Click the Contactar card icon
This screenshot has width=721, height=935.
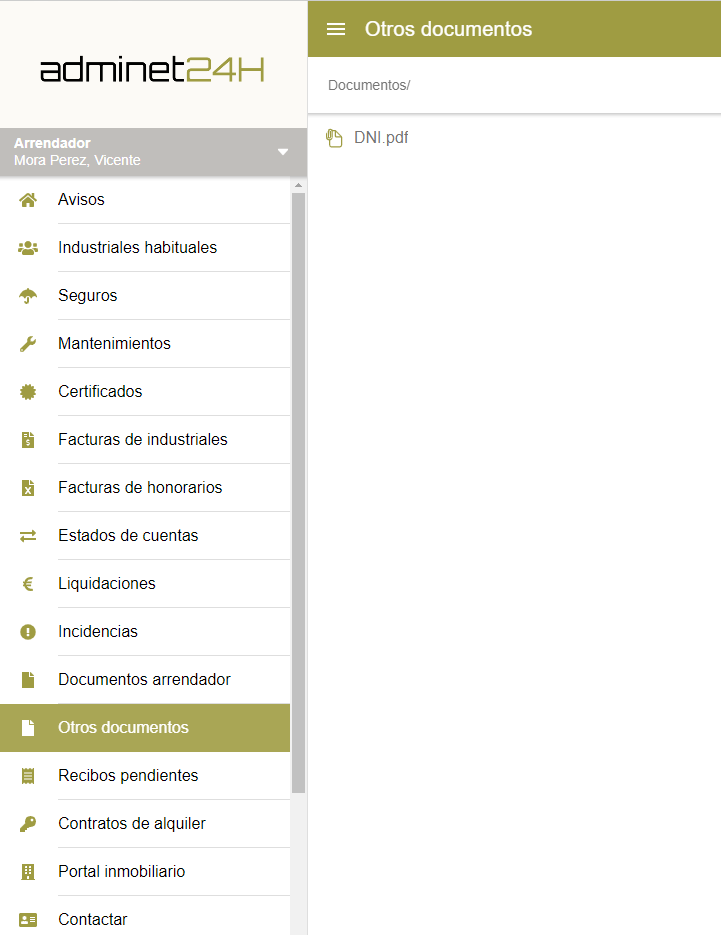(28, 919)
